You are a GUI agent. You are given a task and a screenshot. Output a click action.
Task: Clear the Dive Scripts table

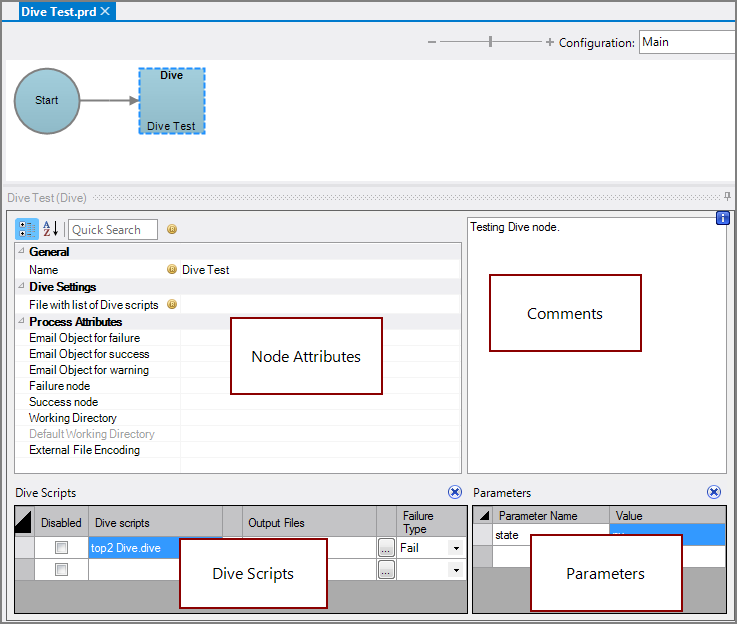pos(455,492)
